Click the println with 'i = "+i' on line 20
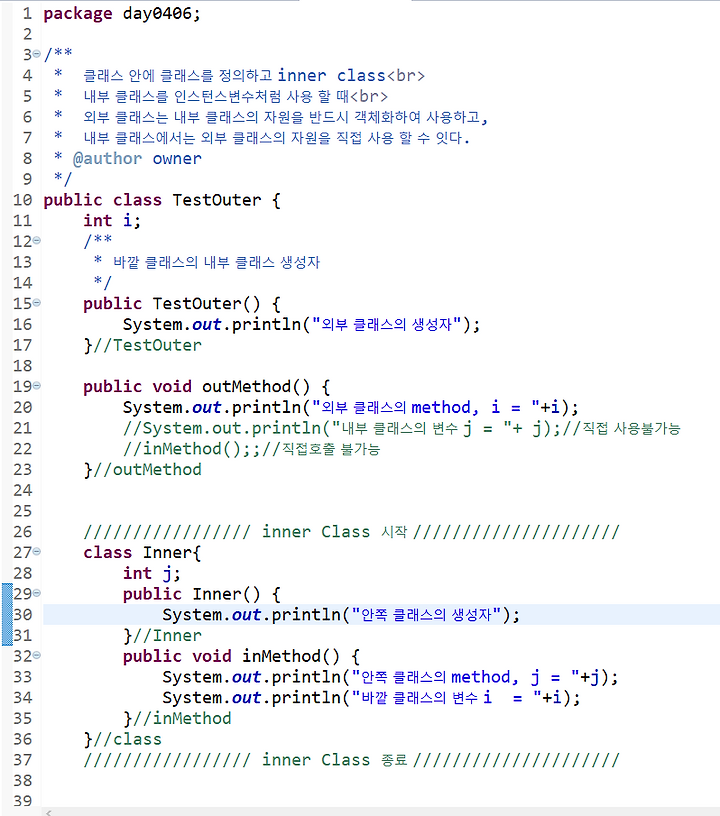The height and width of the screenshot is (816, 720). pos(351,407)
